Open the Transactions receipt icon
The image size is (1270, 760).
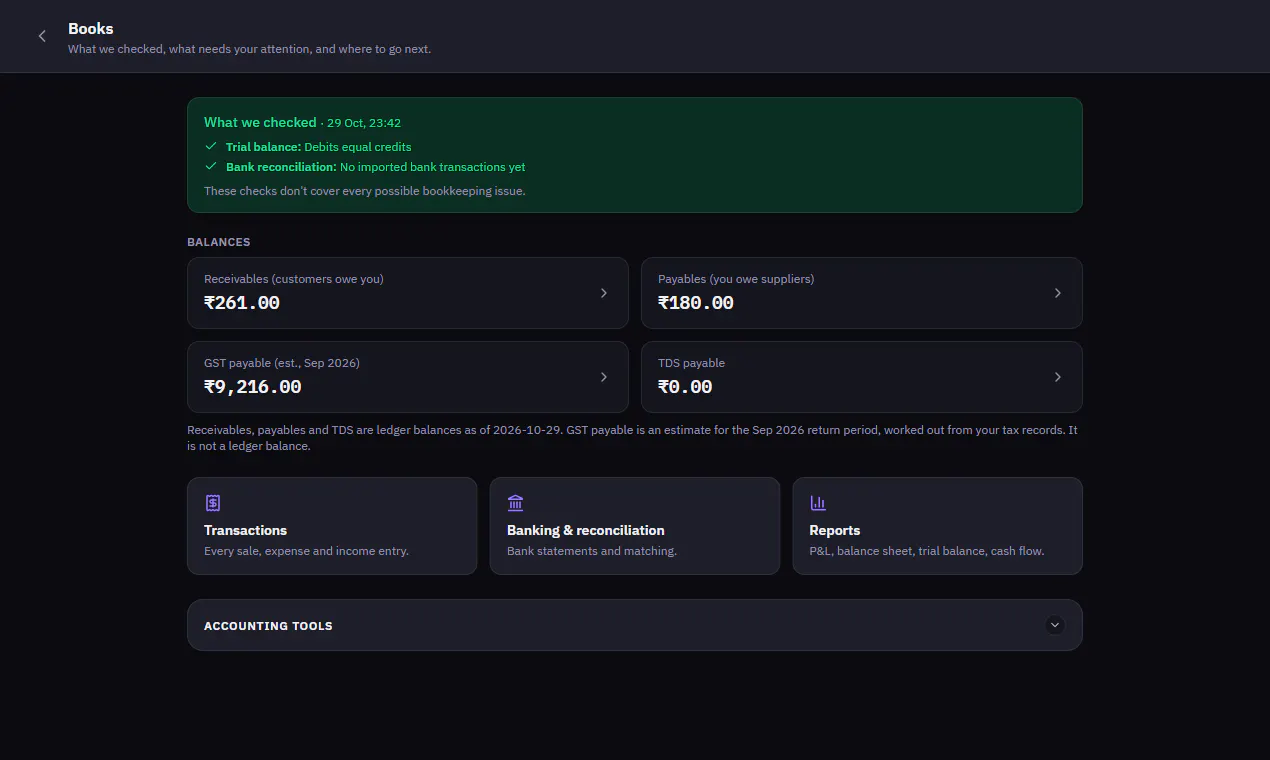point(212,503)
